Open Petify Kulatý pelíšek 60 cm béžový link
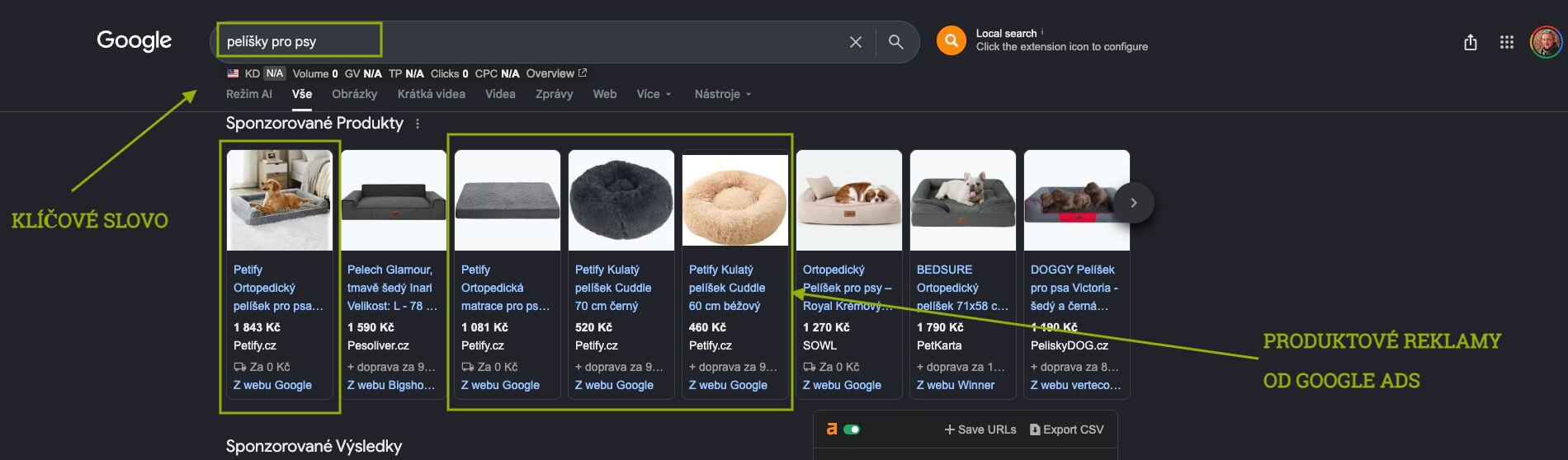Viewport: 1568px width, 460px height. pos(727,288)
